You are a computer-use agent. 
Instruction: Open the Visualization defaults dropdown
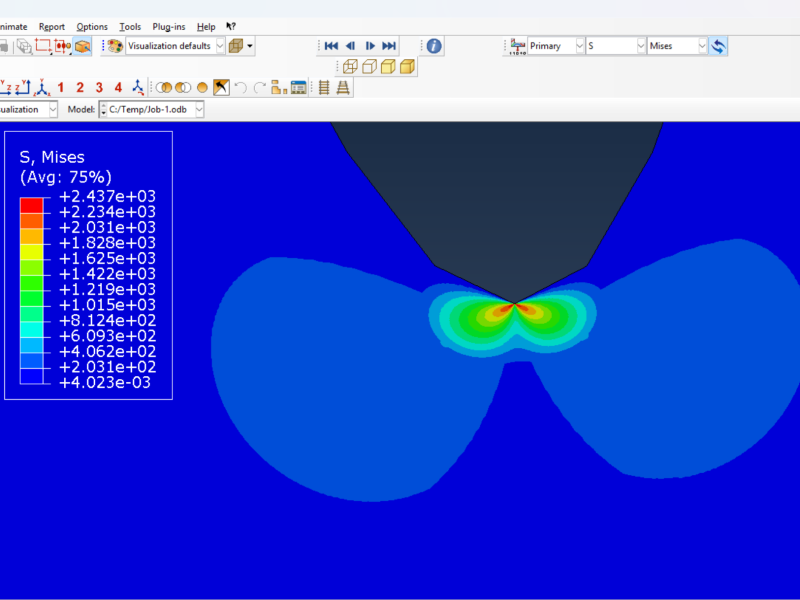pyautogui.click(x=219, y=46)
